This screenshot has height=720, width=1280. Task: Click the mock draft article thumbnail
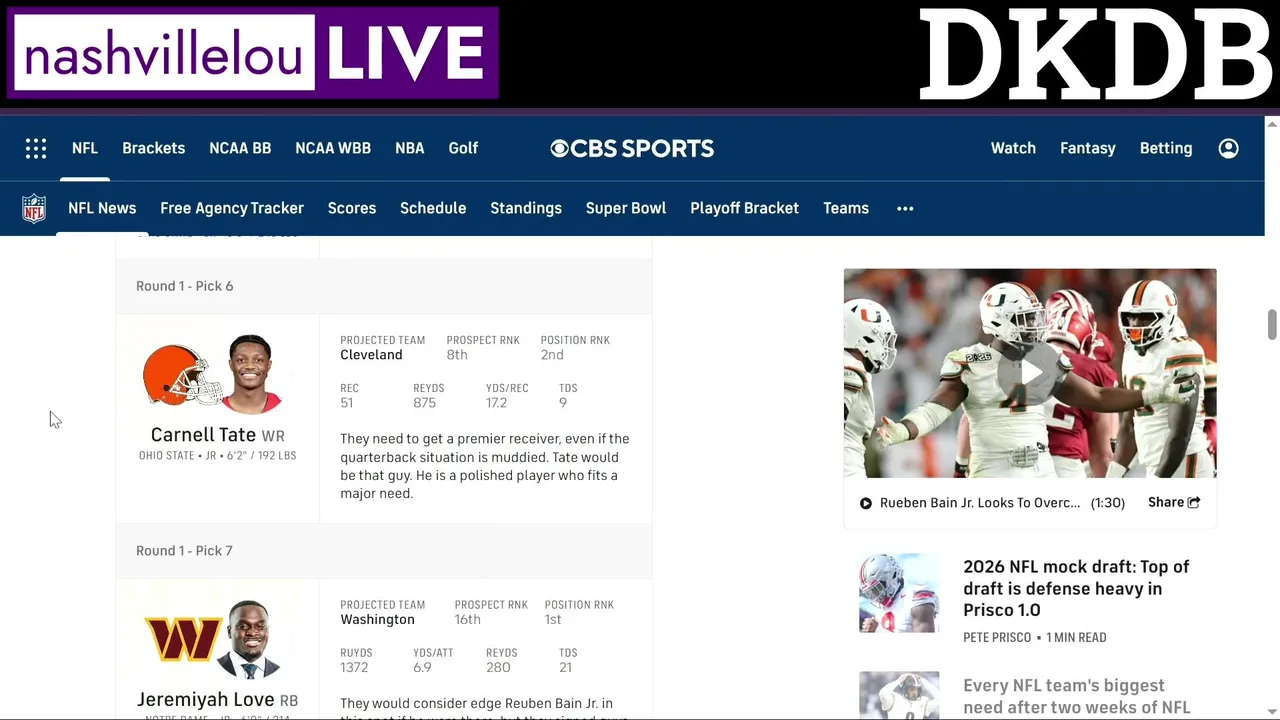899,593
